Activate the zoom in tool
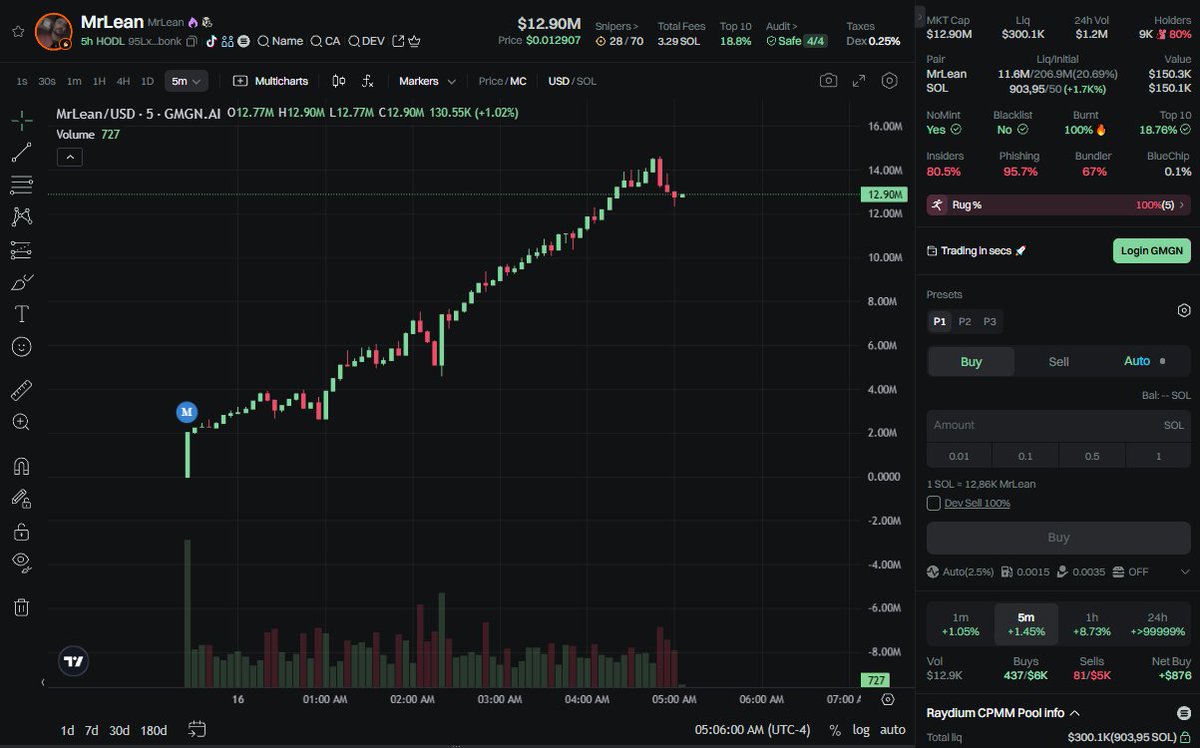The width and height of the screenshot is (1200, 748). coord(22,422)
